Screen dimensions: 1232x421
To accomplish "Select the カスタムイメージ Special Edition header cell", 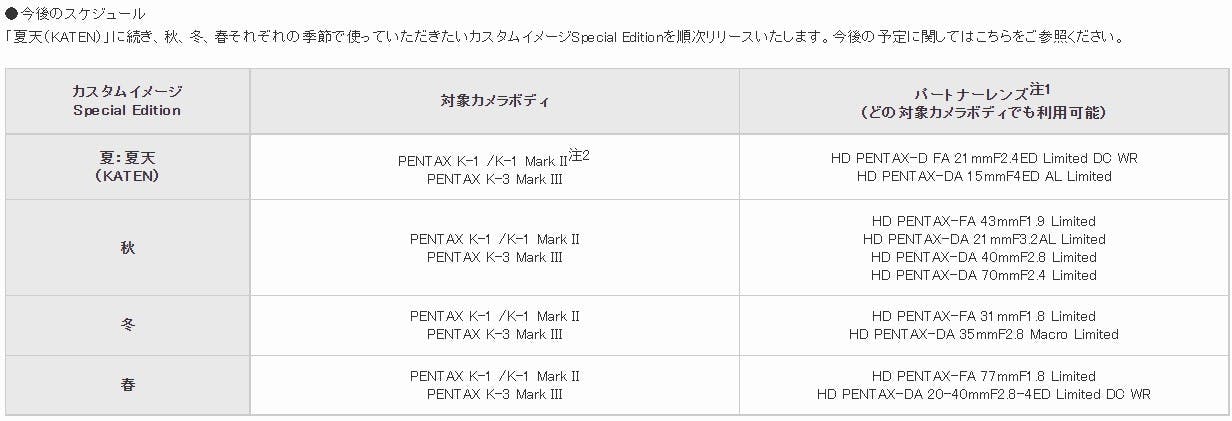I will [127, 101].
